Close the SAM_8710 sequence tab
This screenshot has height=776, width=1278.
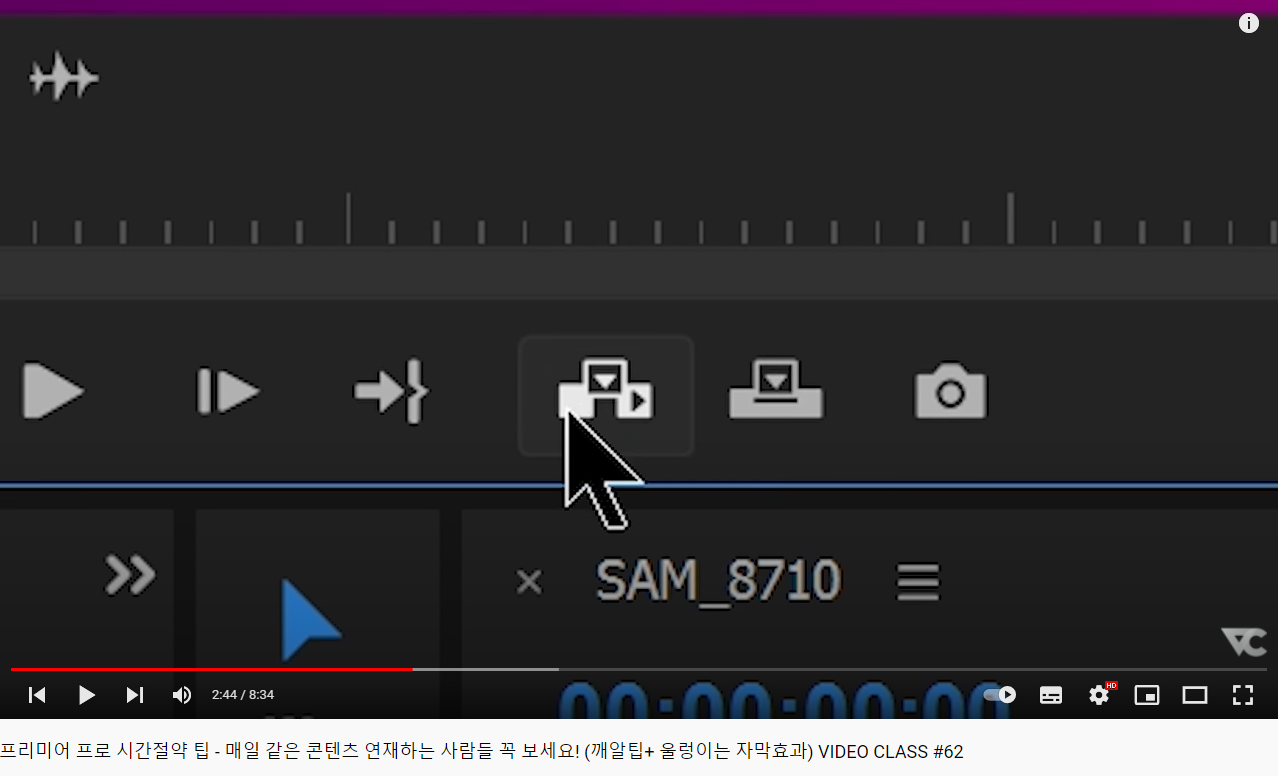coord(529,581)
